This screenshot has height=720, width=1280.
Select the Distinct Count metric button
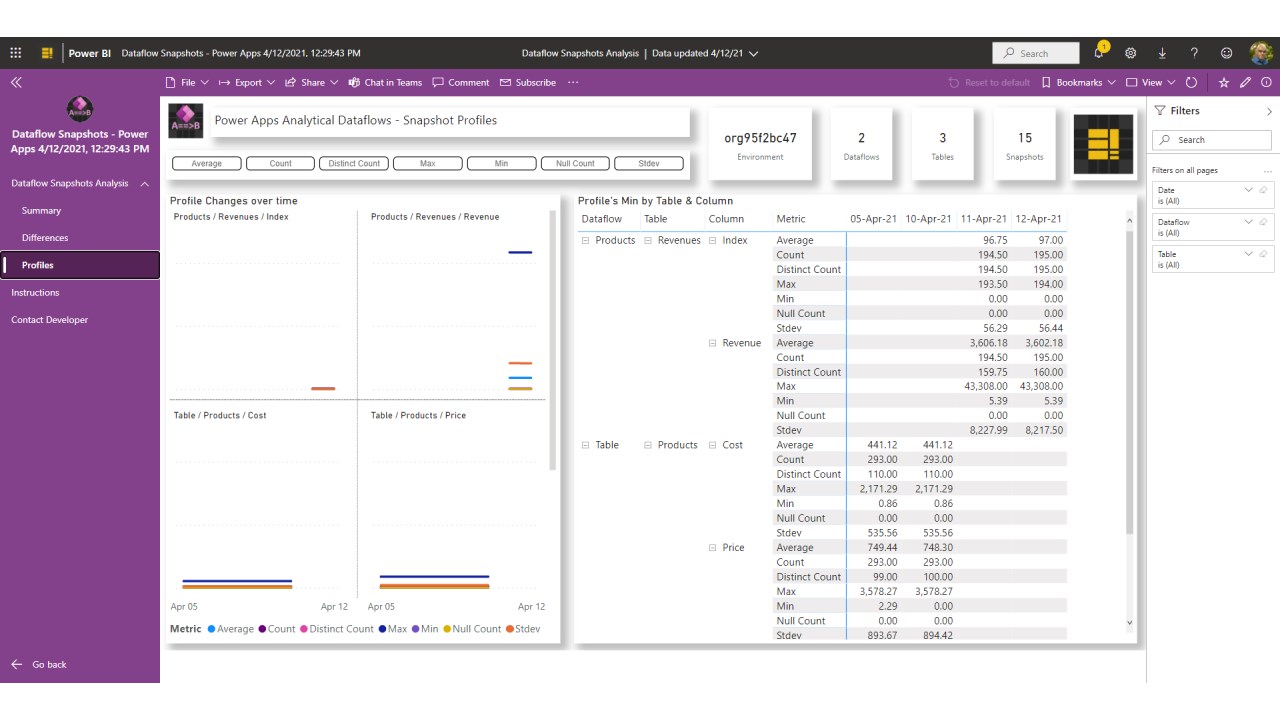[354, 163]
